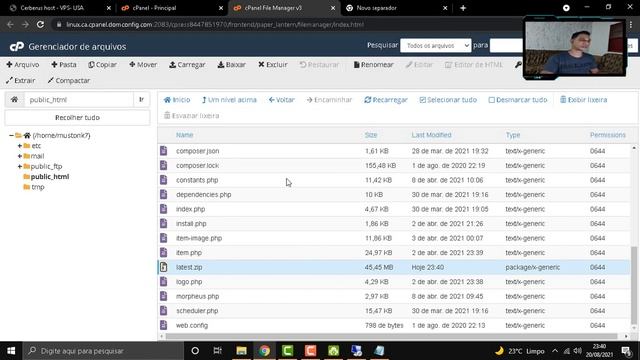
Task: Click the file icon of composer.json
Action: [164, 151]
